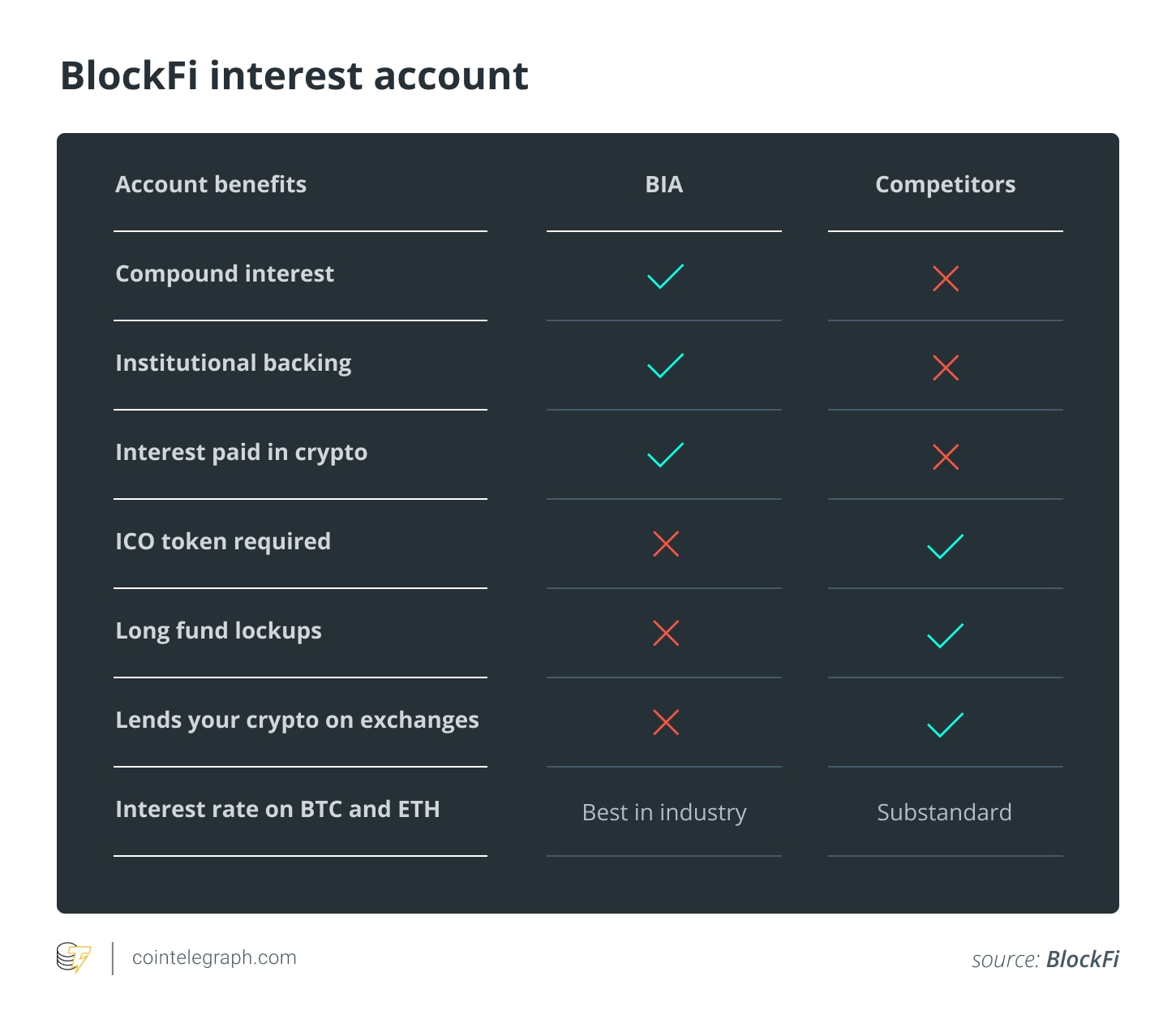
Task: Open the cointelegraph.com link
Action: tap(214, 957)
